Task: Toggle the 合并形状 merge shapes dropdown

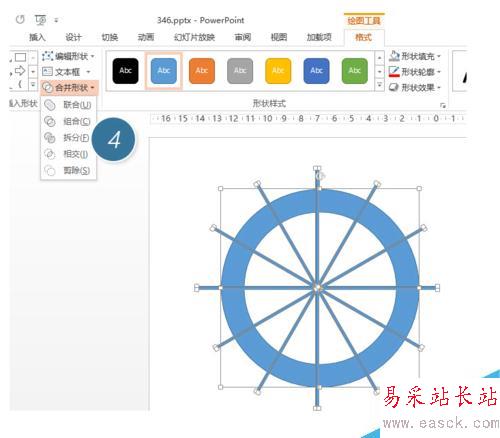Action: (x=69, y=88)
